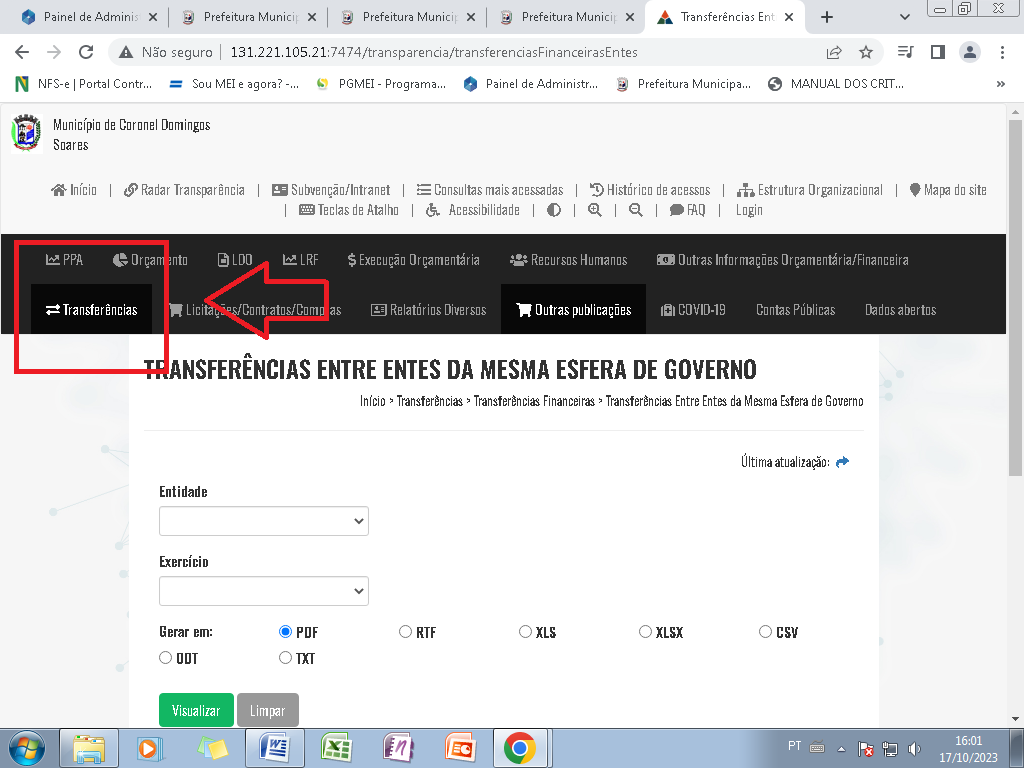
Task: Open the tab search chevron in Chrome
Action: point(904,17)
